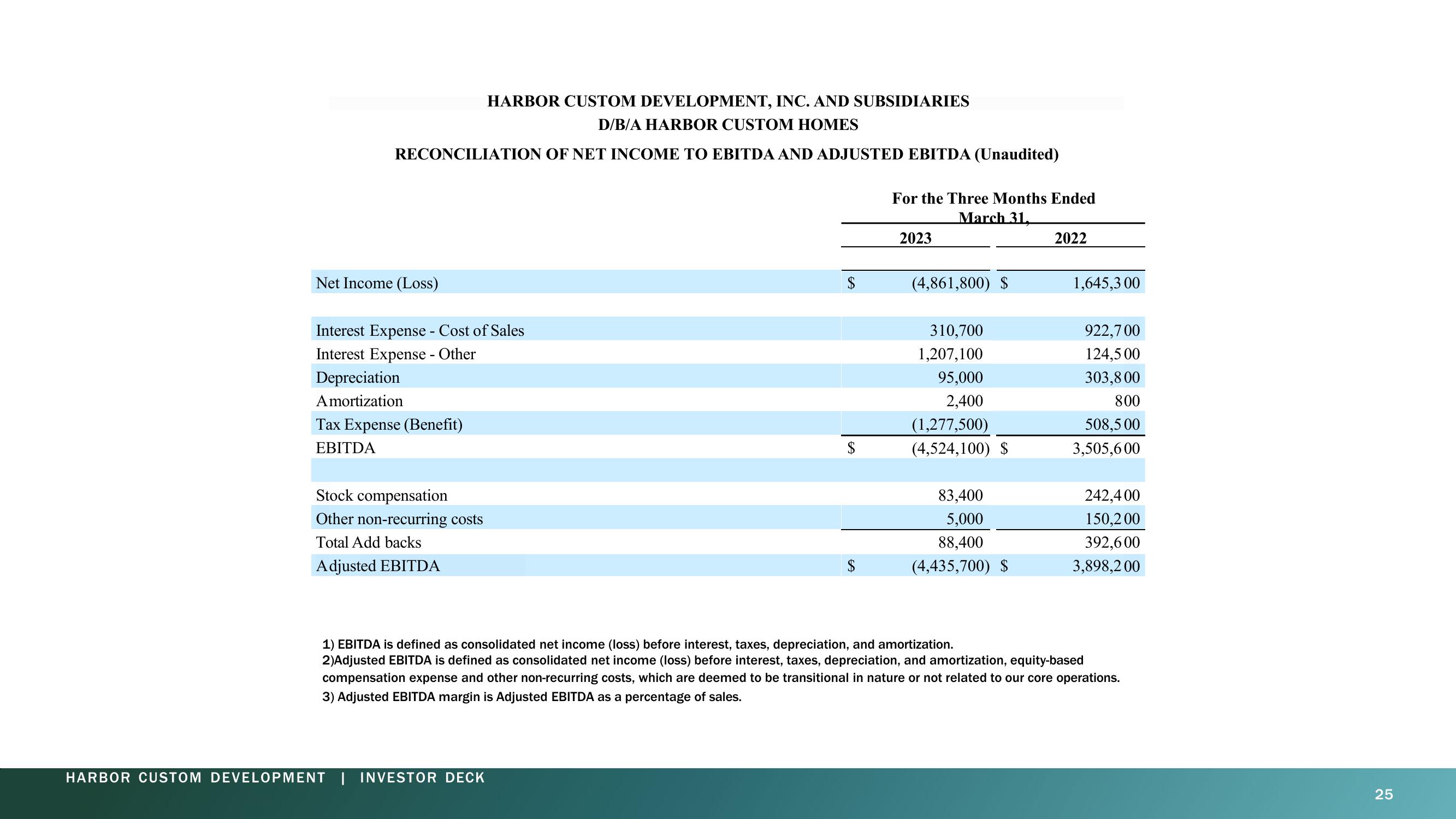
Task: Click footnote 3 about Adjusted EBITDA margin
Action: (x=532, y=697)
